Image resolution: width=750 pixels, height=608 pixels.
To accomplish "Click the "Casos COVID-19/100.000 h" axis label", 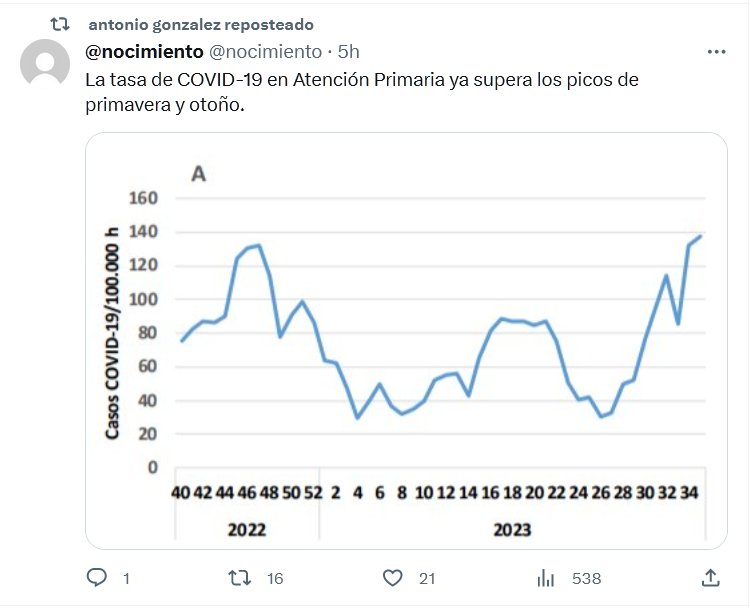I will click(113, 334).
